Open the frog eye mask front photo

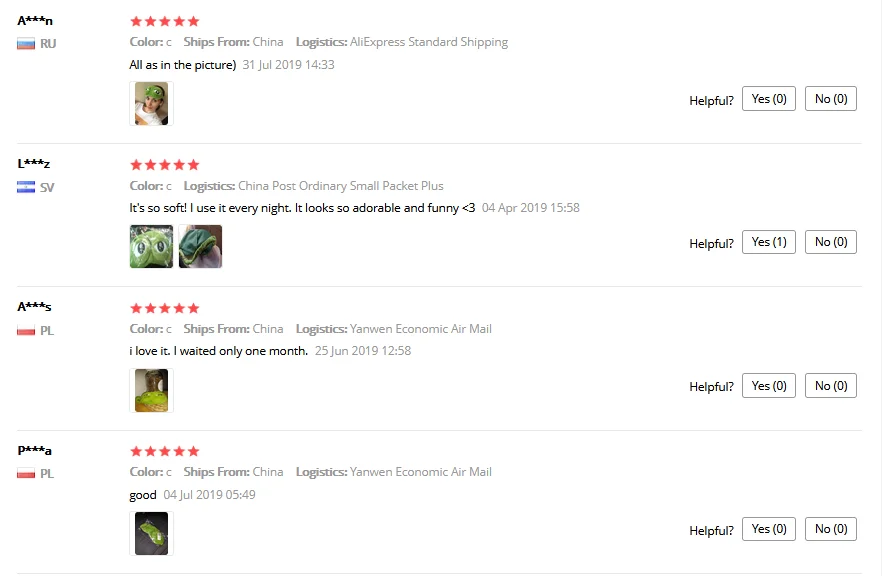(x=151, y=246)
